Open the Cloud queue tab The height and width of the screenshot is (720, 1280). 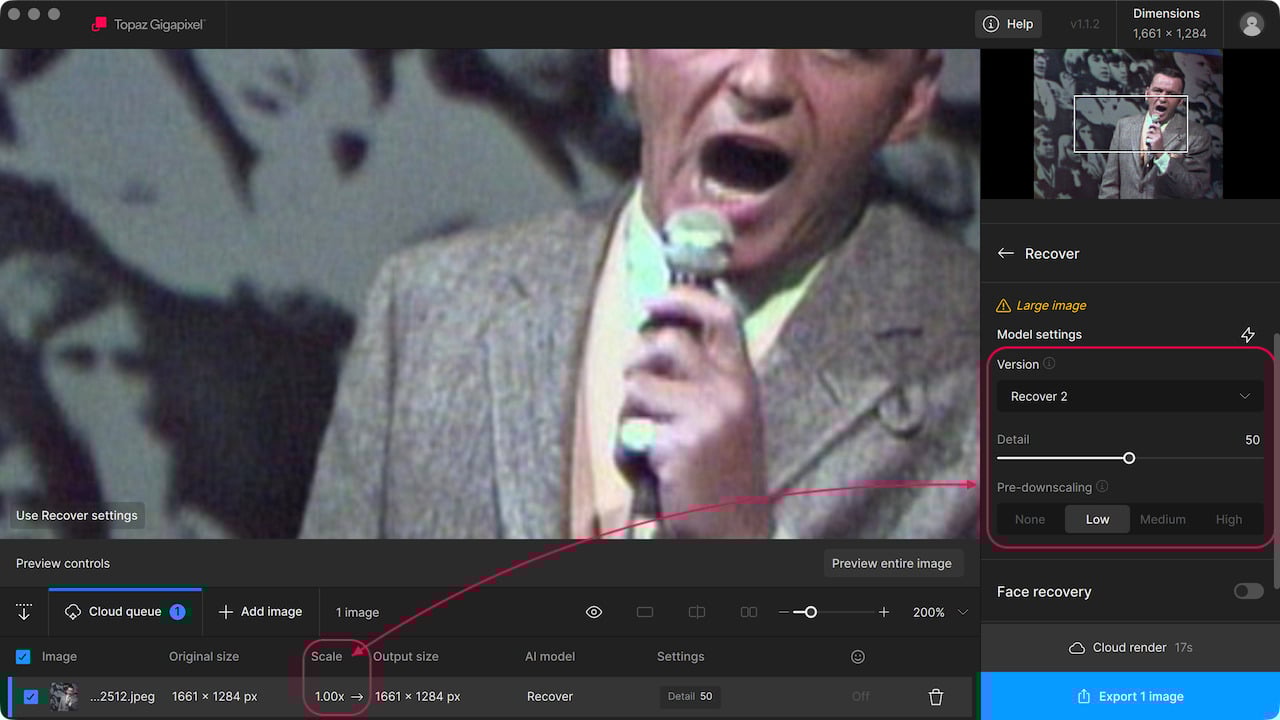coord(125,612)
